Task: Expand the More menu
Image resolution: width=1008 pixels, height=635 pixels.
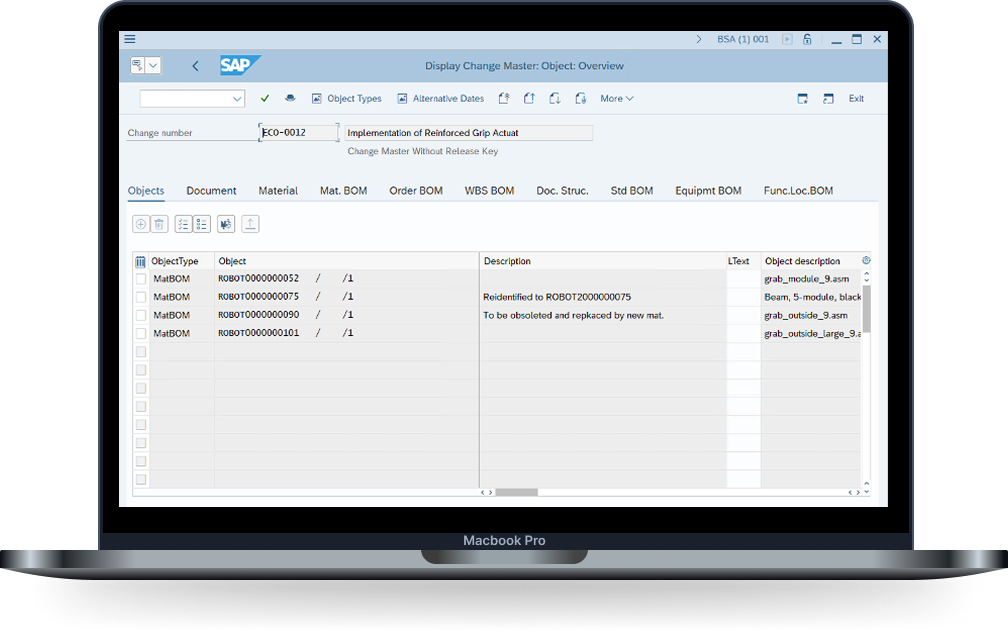Action: tap(616, 98)
